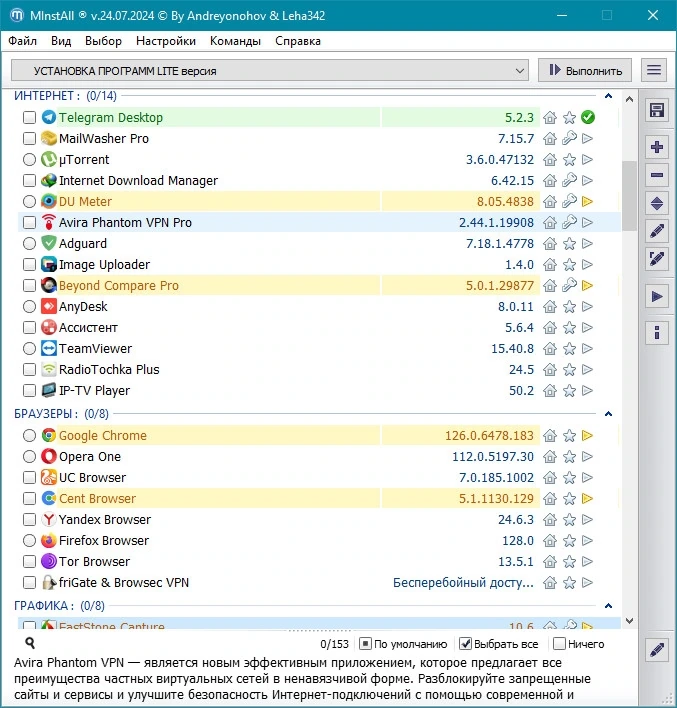
Task: Click yellow play arrow on Google Chrome row
Action: click(x=588, y=435)
